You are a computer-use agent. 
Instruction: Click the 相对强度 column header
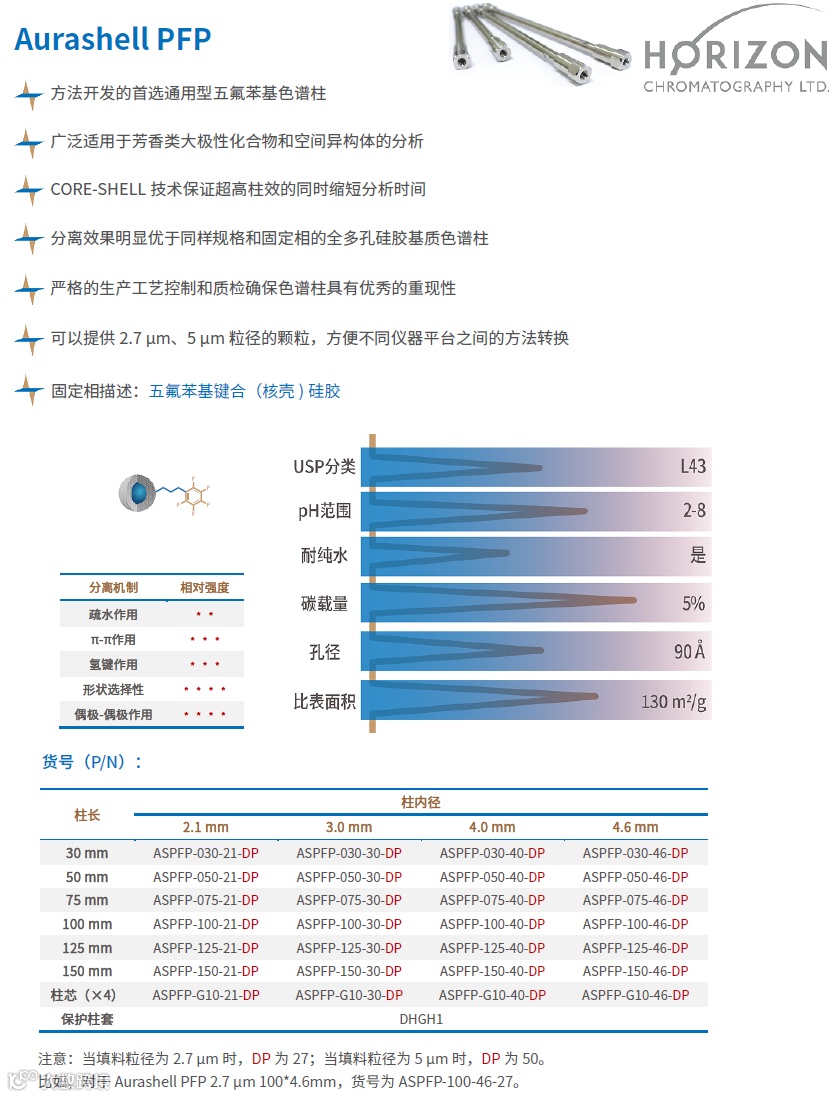pos(204,588)
